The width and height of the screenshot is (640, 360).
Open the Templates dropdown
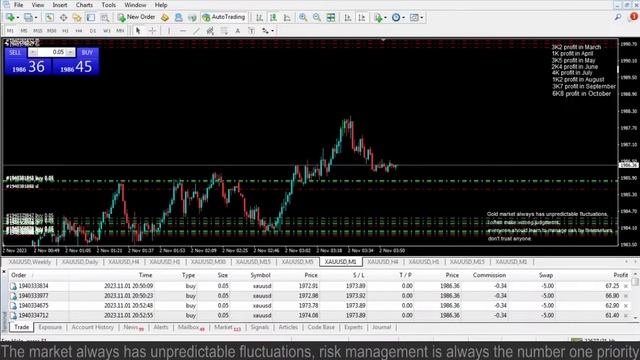416,18
